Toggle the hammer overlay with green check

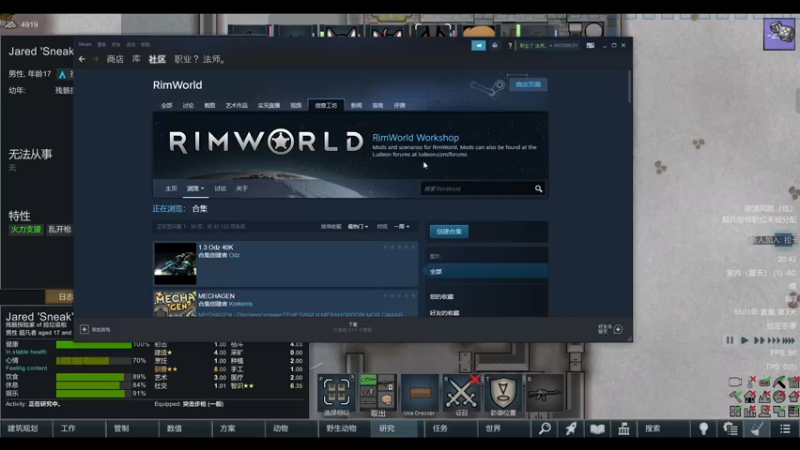[x=735, y=396]
